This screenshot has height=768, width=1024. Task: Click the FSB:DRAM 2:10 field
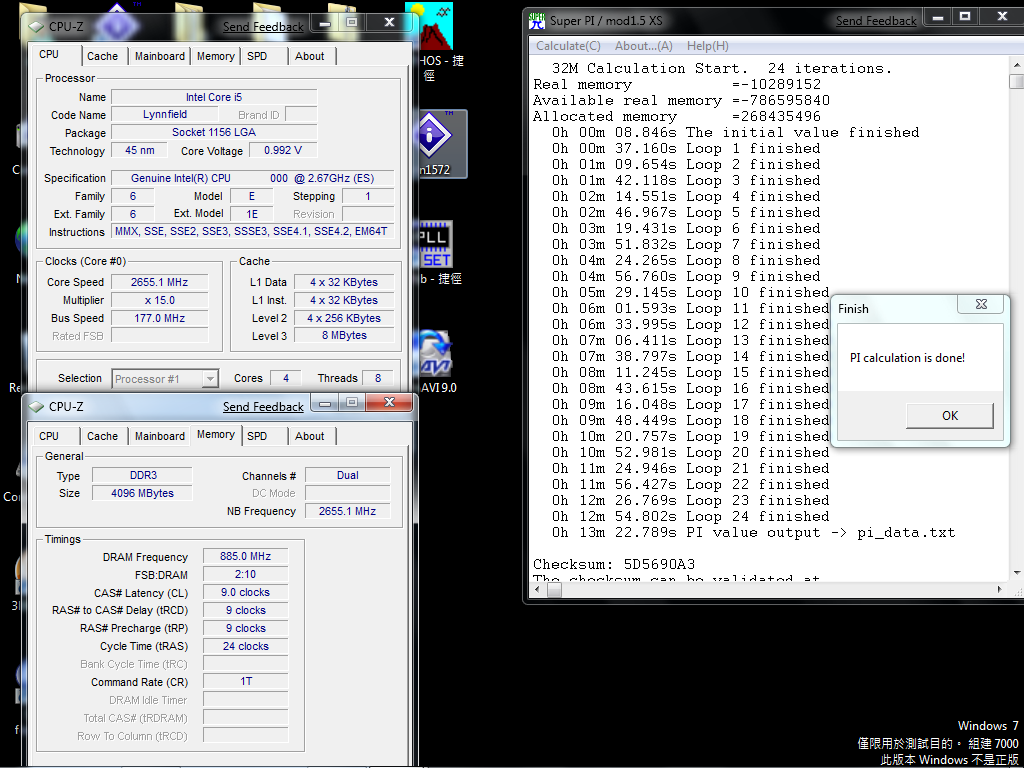(246, 575)
